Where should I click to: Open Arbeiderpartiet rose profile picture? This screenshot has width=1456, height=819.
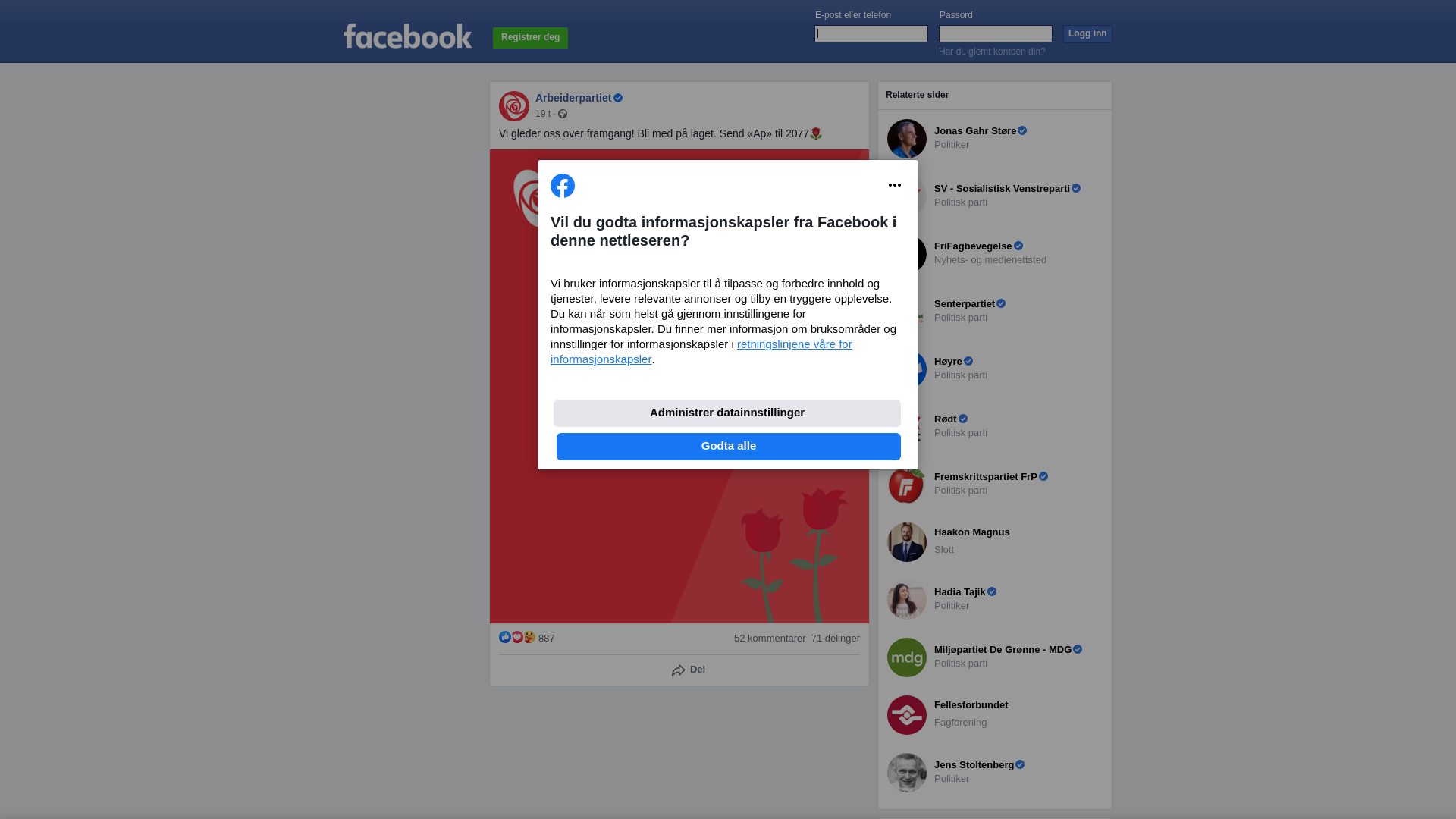point(514,106)
